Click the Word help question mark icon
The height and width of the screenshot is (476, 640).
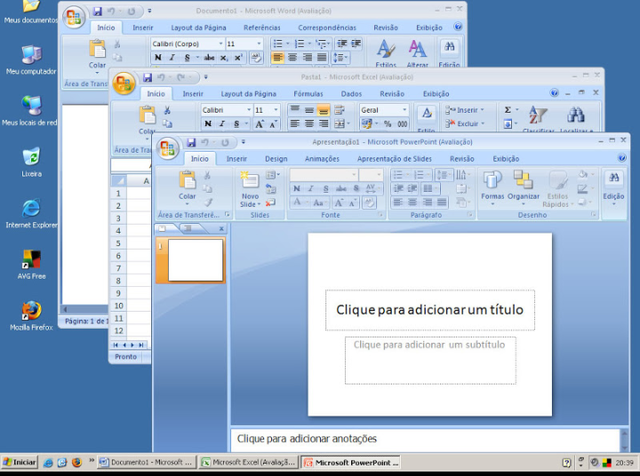tap(458, 27)
